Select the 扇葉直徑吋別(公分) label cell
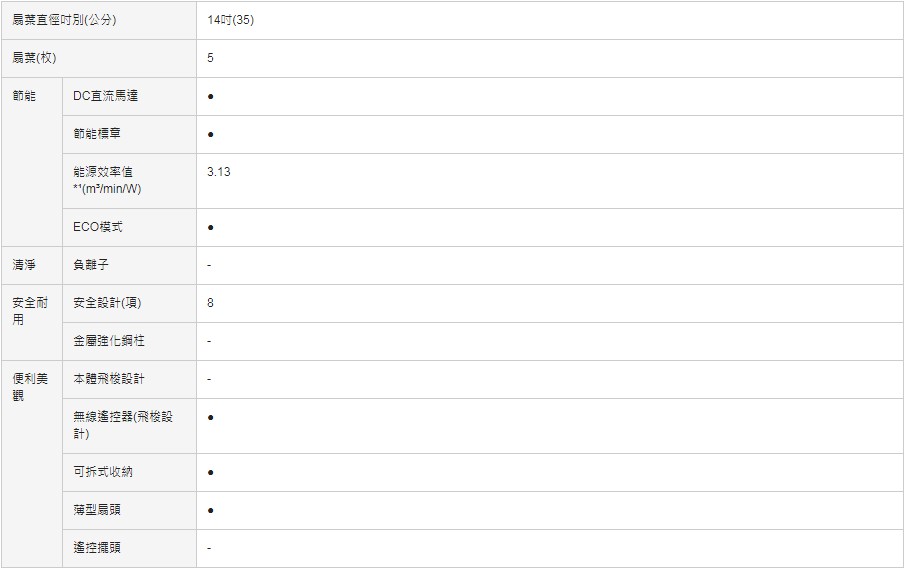905x568 pixels. click(99, 20)
